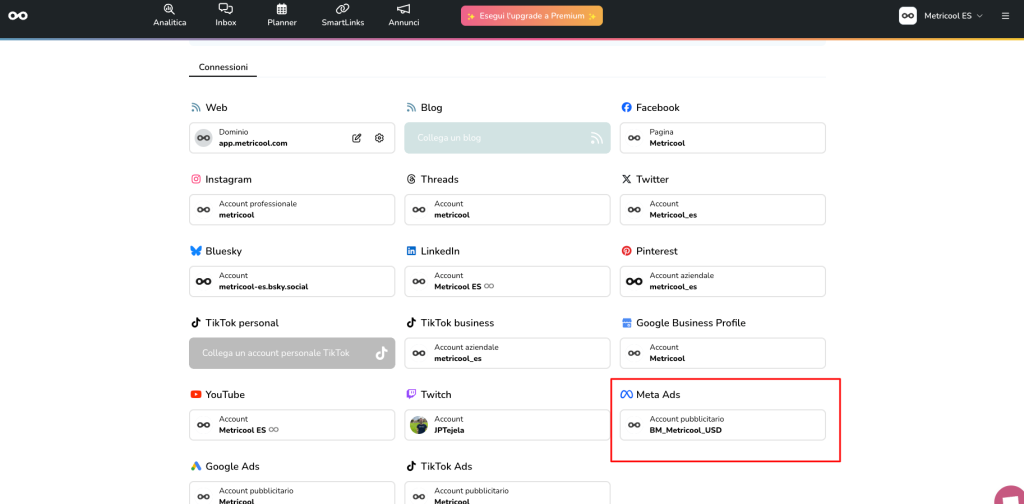
Task: Open web domain settings gear
Action: coord(379,138)
